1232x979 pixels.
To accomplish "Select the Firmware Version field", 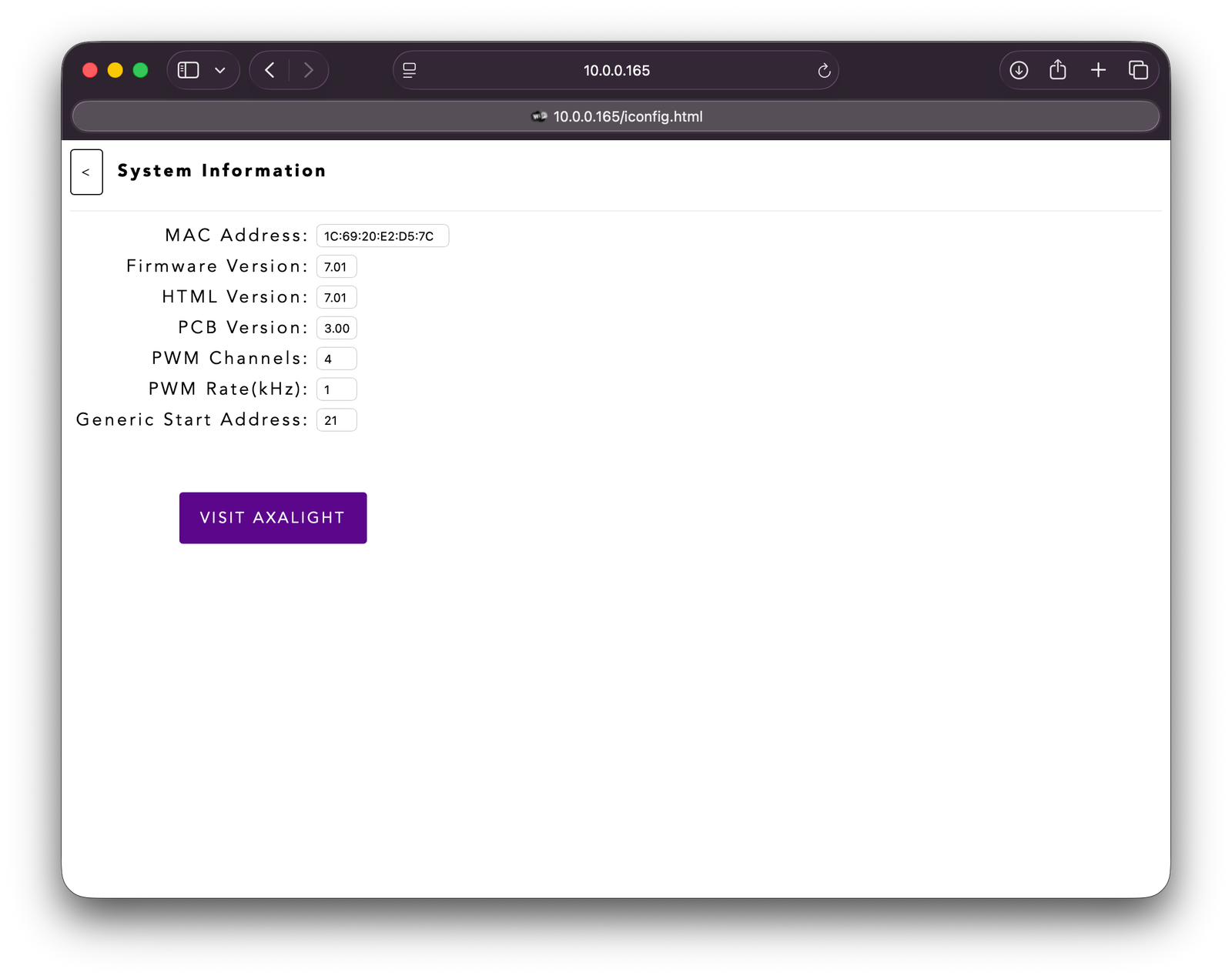I will point(336,266).
